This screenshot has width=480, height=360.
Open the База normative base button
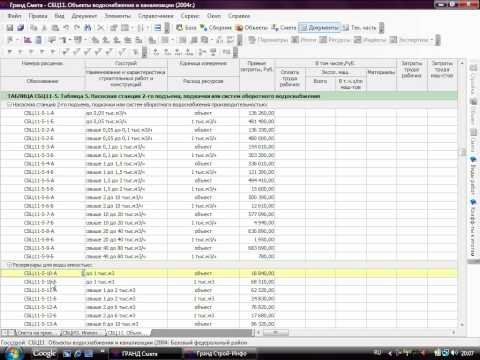click(186, 28)
